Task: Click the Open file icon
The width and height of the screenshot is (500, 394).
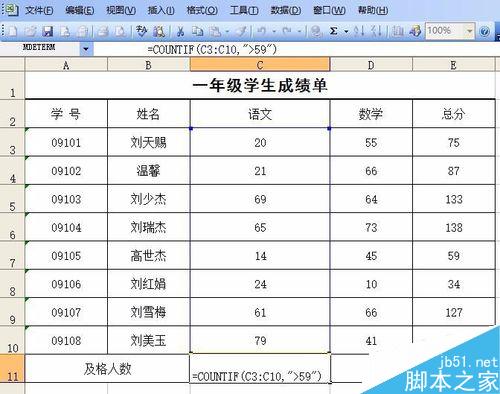Action: click(x=30, y=31)
